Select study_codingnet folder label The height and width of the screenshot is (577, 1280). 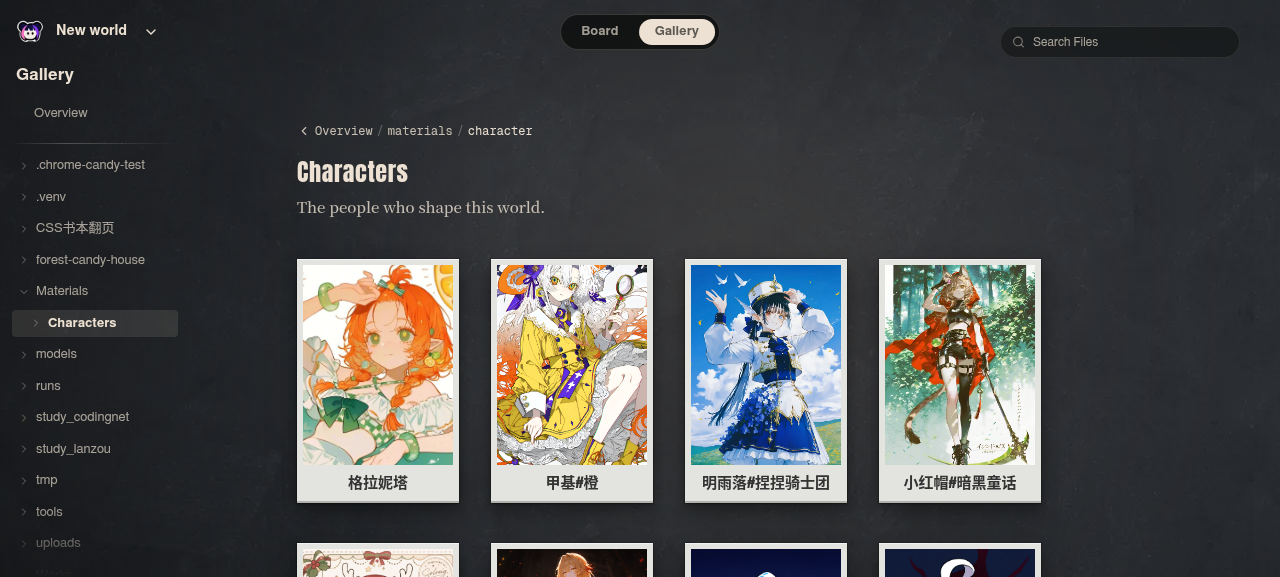coord(83,417)
